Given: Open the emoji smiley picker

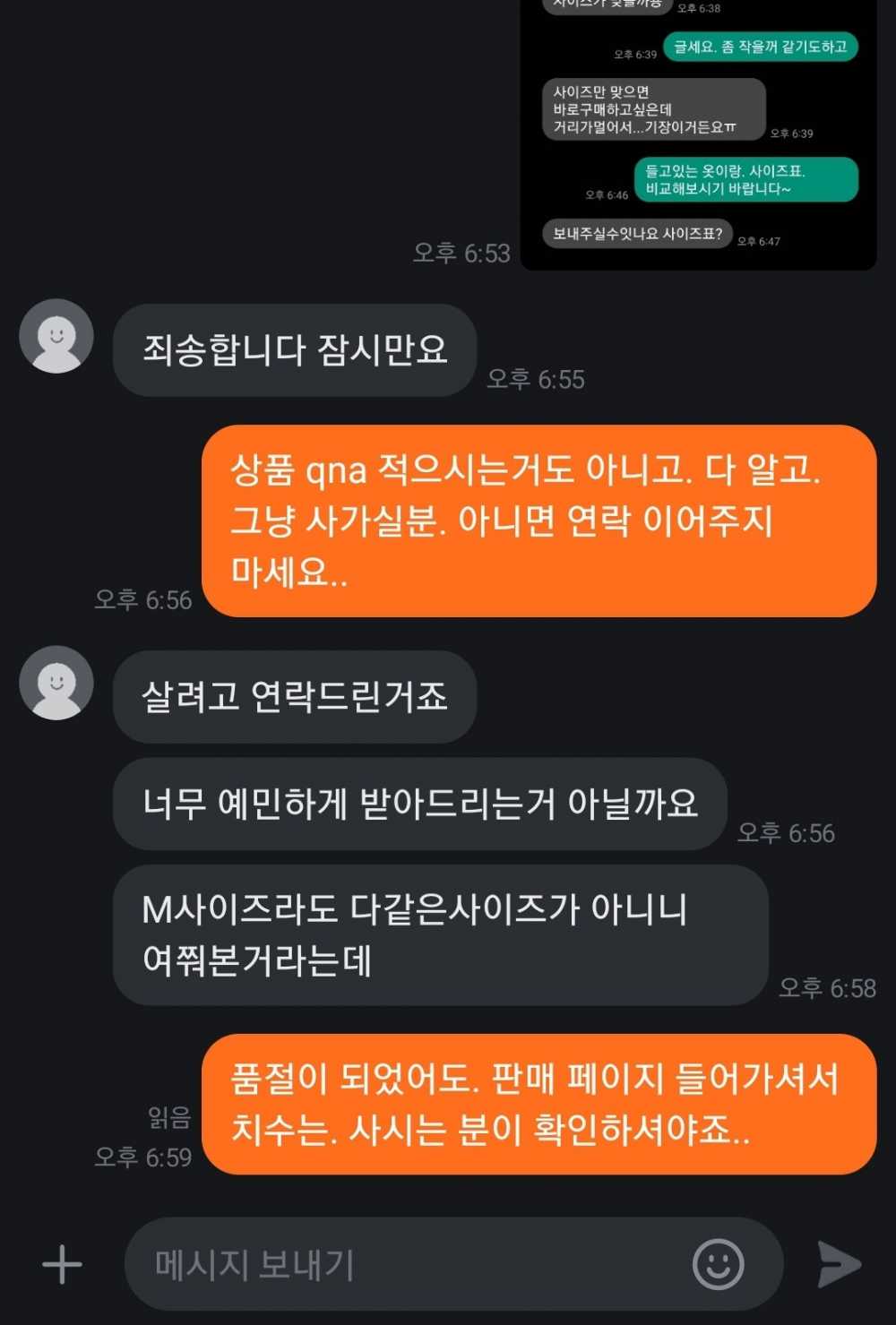Looking at the screenshot, I should pyautogui.click(x=718, y=1264).
